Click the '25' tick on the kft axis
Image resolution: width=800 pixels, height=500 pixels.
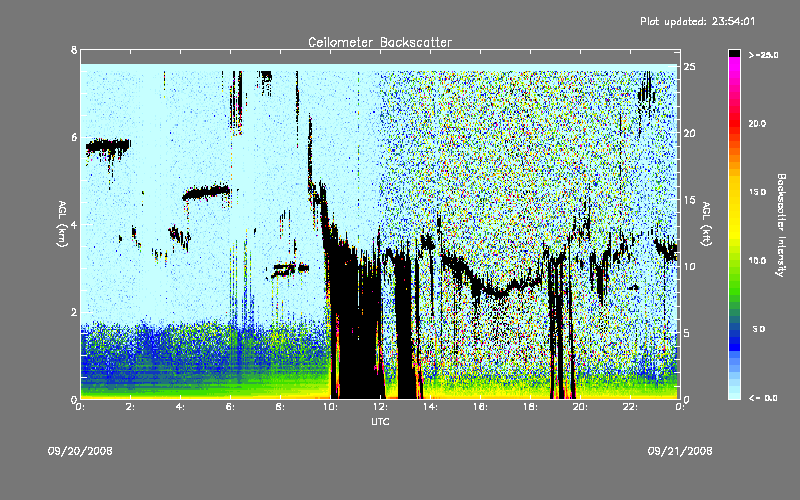689,67
